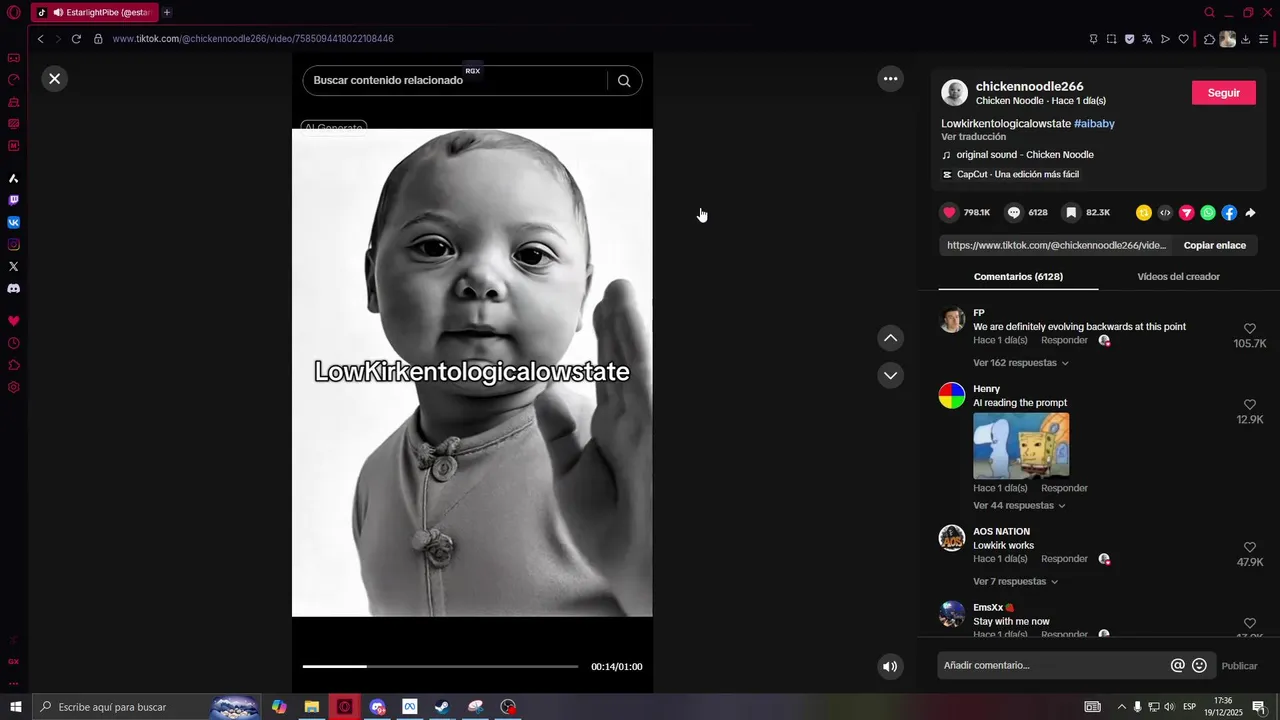
Task: Open a new browser tab with plus
Action: [x=167, y=13]
